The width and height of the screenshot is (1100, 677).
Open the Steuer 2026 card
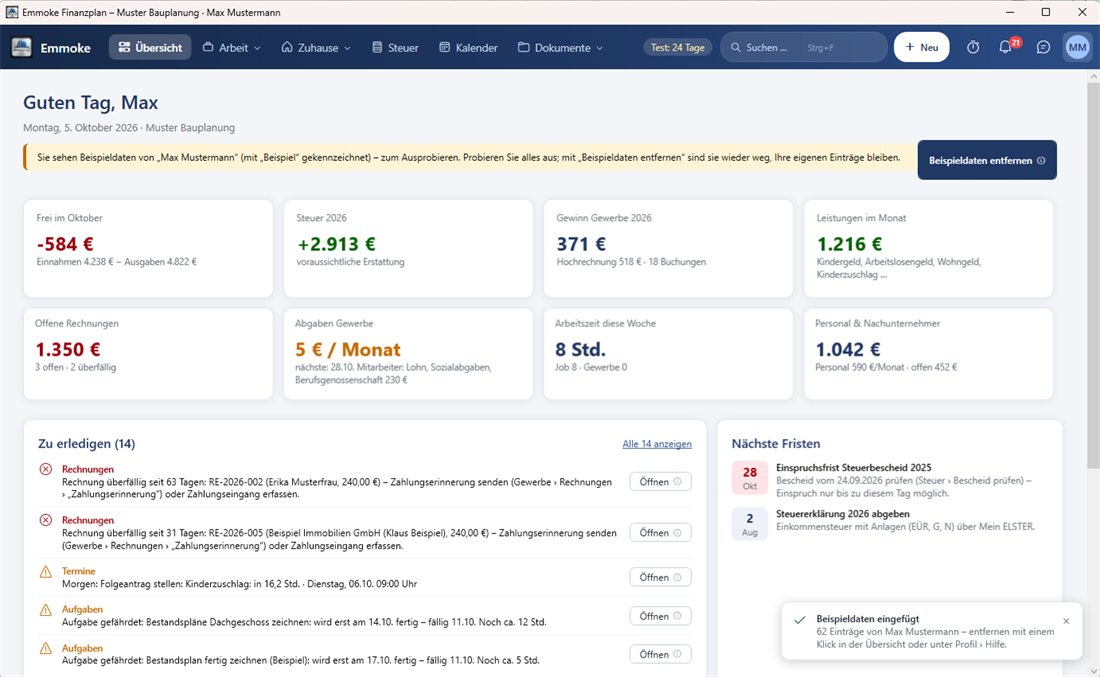(408, 248)
